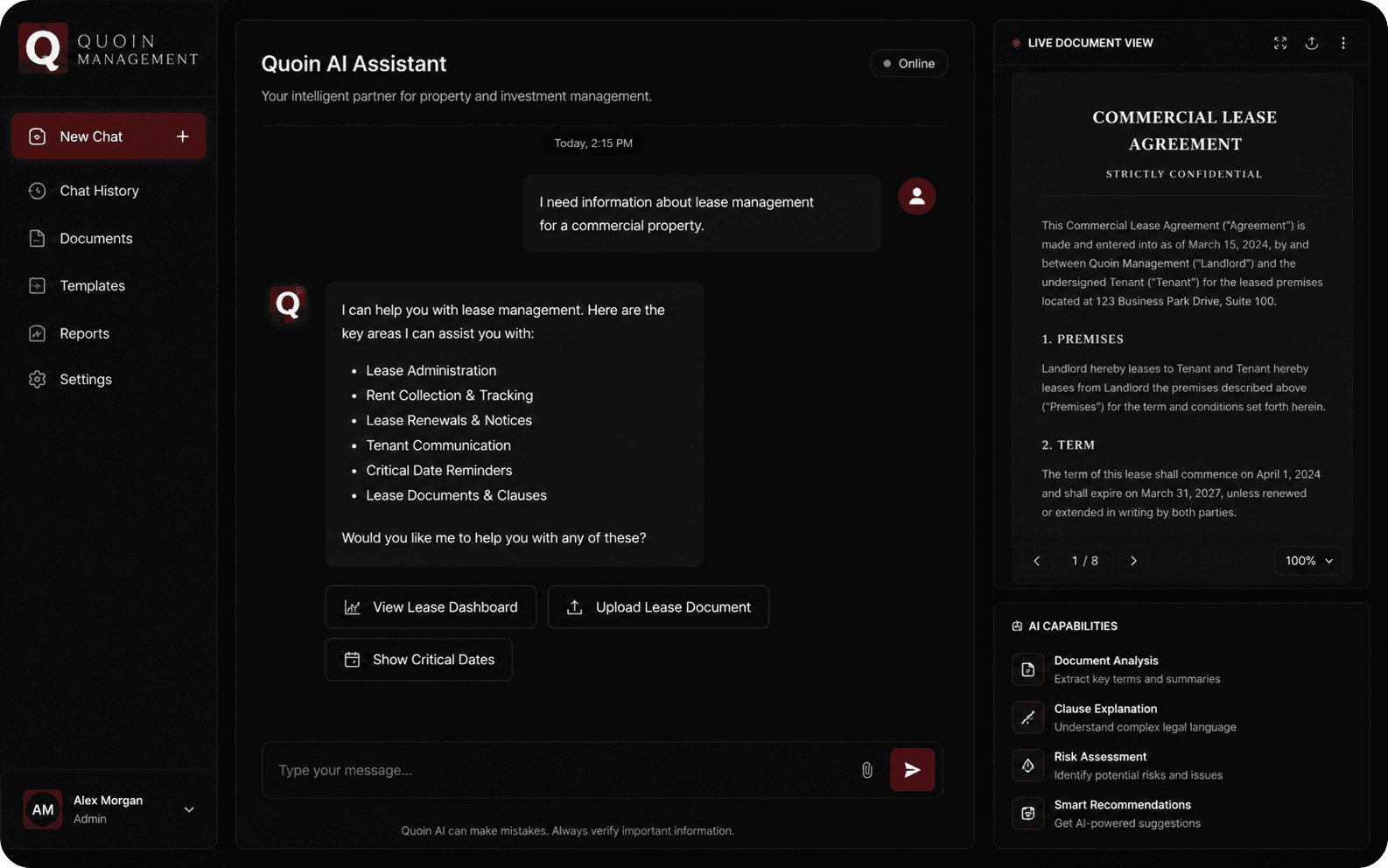The width and height of the screenshot is (1388, 868).
Task: Click the Templates icon in the sidebar
Action: coord(37,286)
